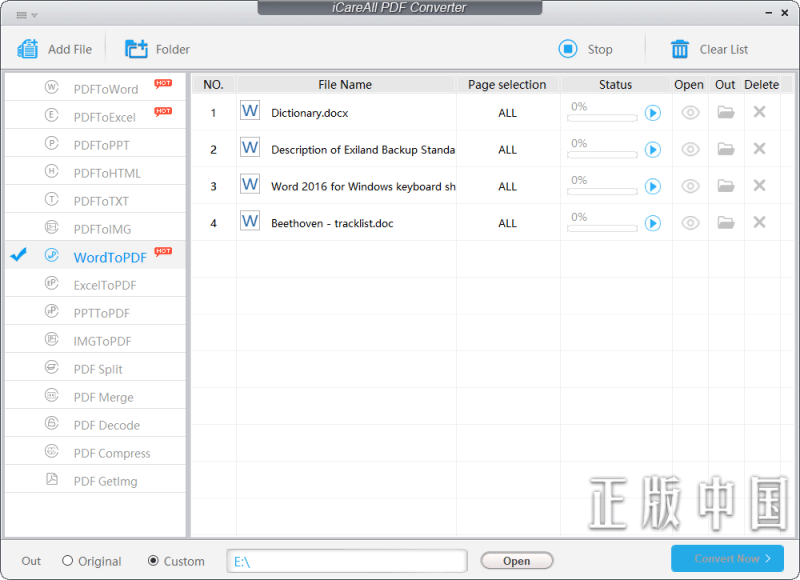The image size is (800, 580).
Task: Click Word icon beside Word 2016 keyboard file
Action: click(249, 184)
